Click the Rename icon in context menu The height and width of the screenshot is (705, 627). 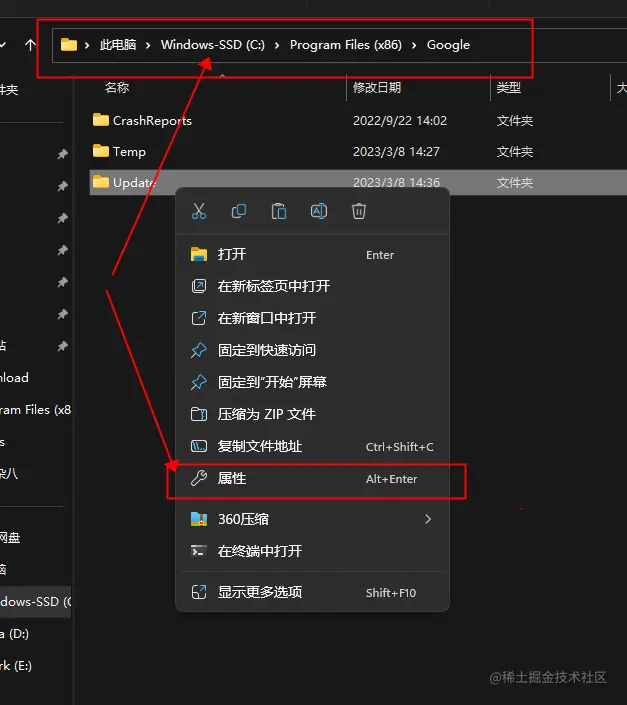pos(319,211)
